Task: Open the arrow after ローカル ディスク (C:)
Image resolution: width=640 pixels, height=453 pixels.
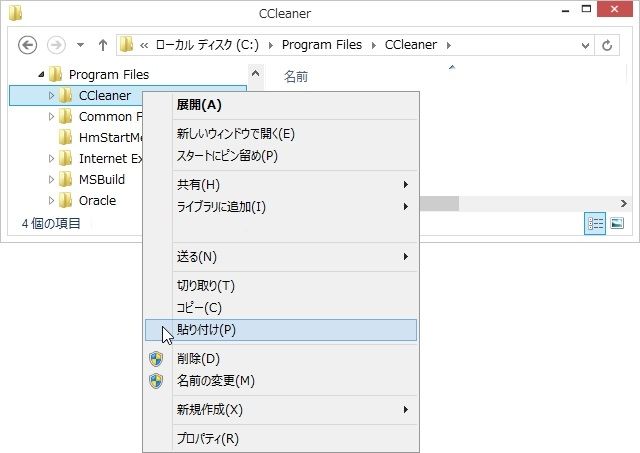Action: (x=270, y=45)
